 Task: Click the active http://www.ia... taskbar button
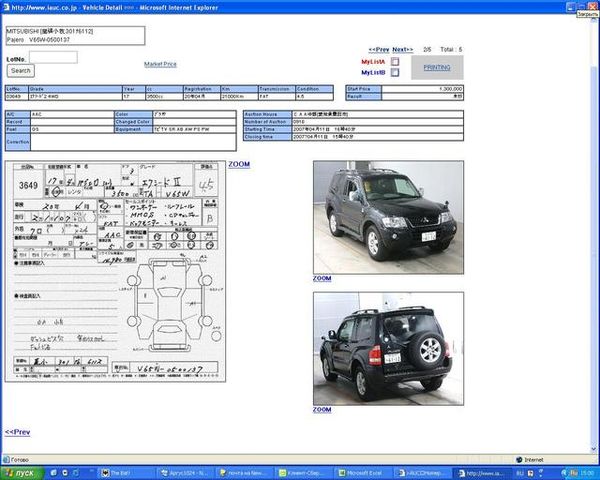(x=482, y=473)
